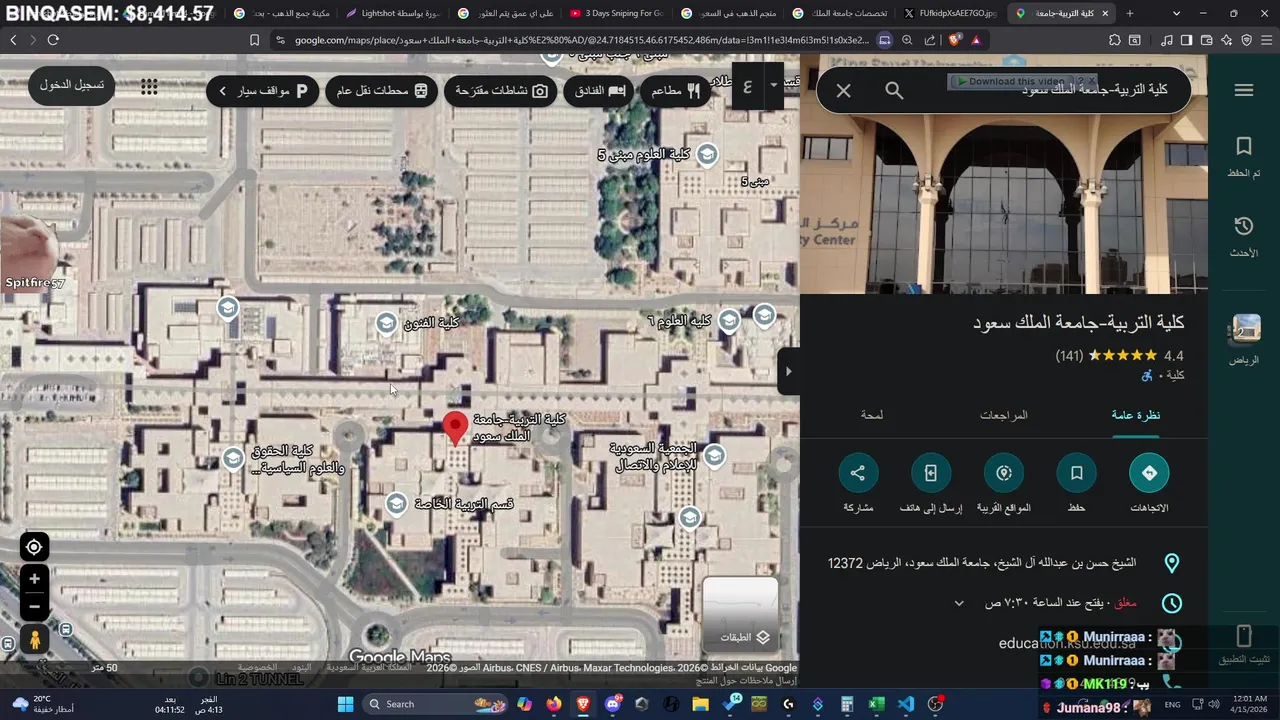The height and width of the screenshot is (720, 1280).
Task: Click the Windows Start button
Action: pos(345,704)
